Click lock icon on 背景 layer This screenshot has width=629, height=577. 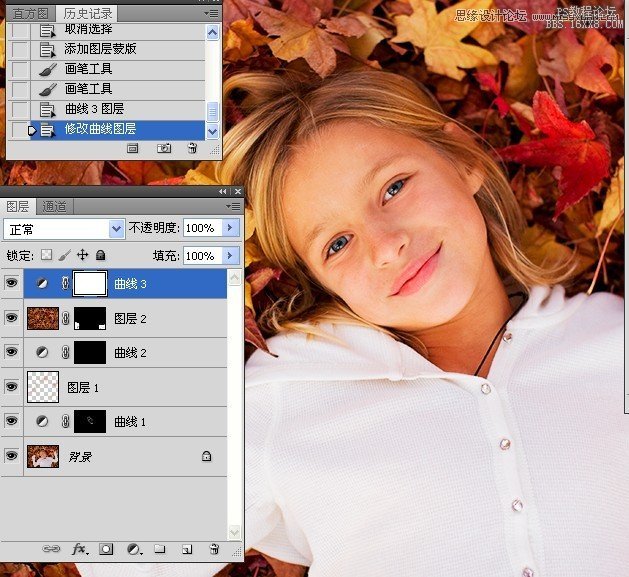206,456
